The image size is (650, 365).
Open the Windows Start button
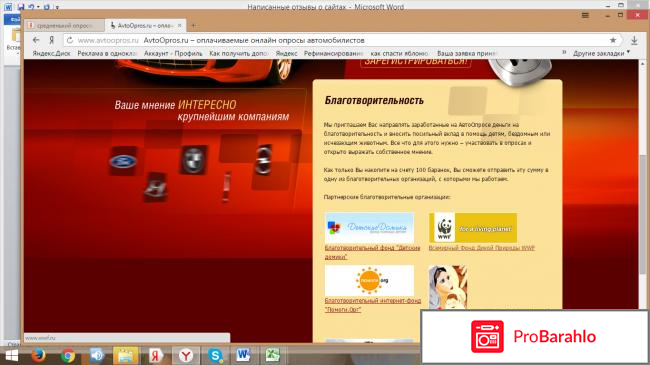(x=12, y=355)
